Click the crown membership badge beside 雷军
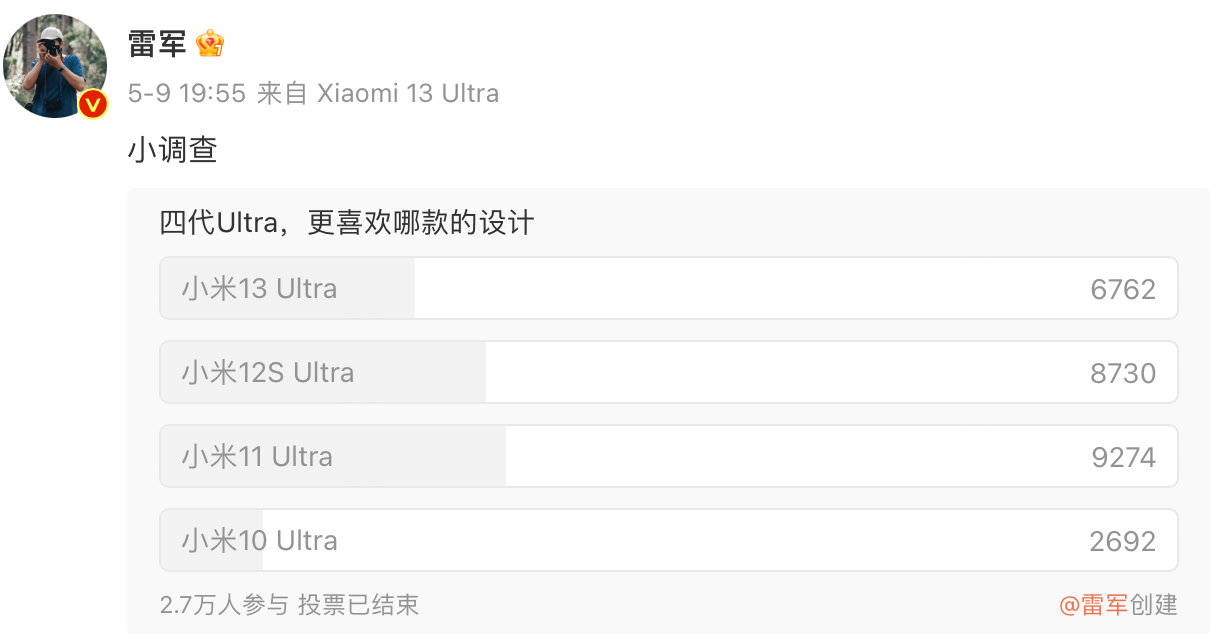This screenshot has width=1230, height=634. [x=210, y=43]
